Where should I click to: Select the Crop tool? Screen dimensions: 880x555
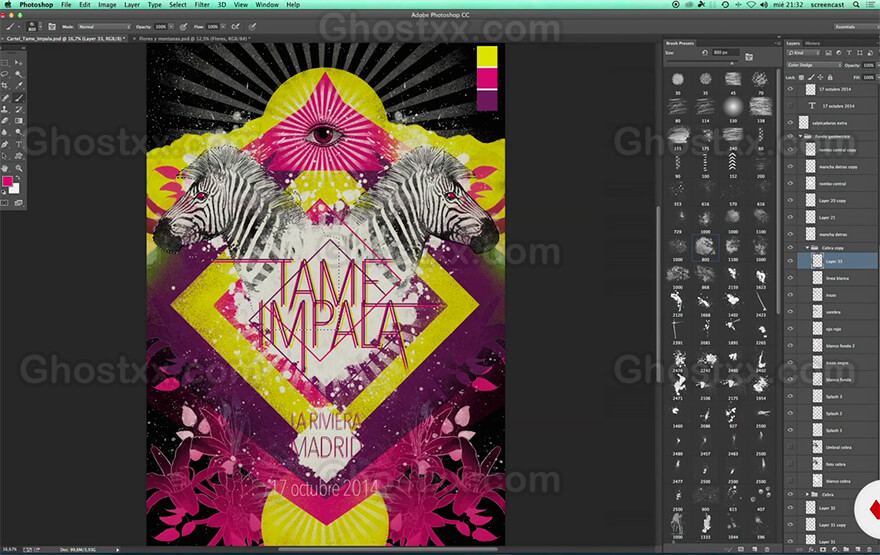coord(6,86)
